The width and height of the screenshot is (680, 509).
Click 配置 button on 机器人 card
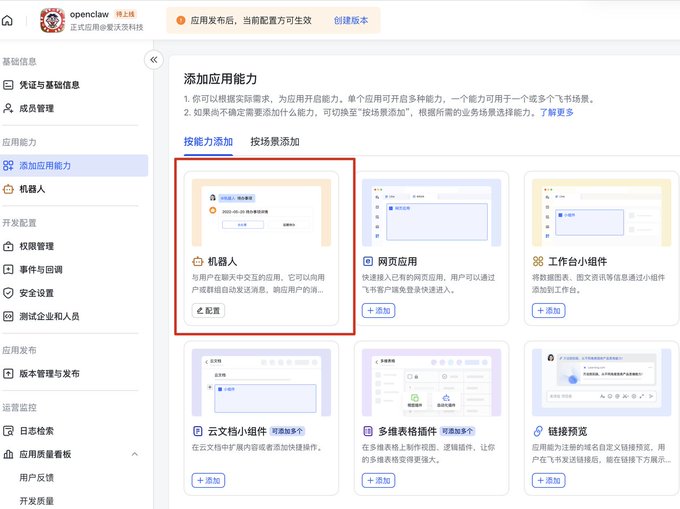pos(208,310)
